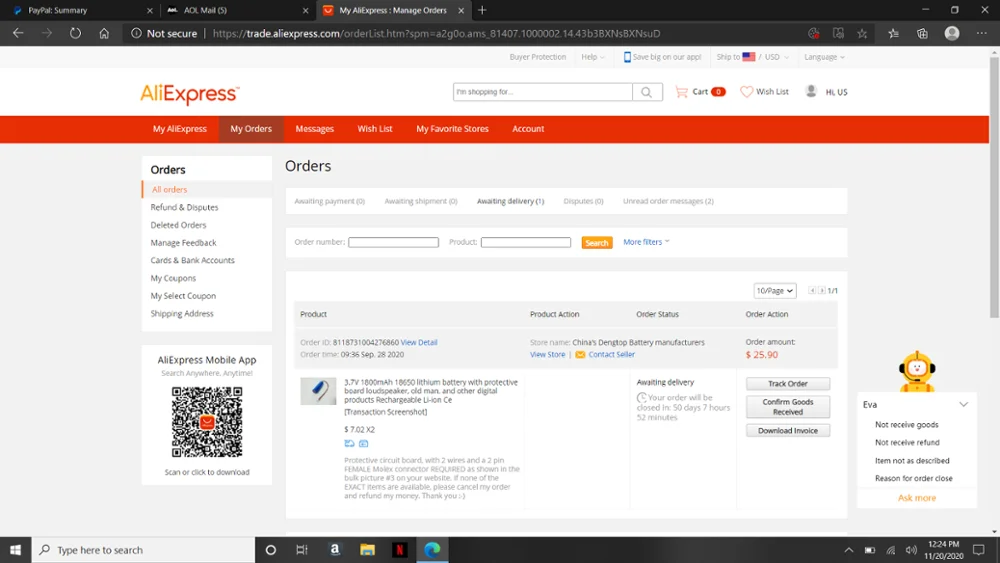Click the I'm shopping for search box
The image size is (1000, 563).
[x=543, y=92]
